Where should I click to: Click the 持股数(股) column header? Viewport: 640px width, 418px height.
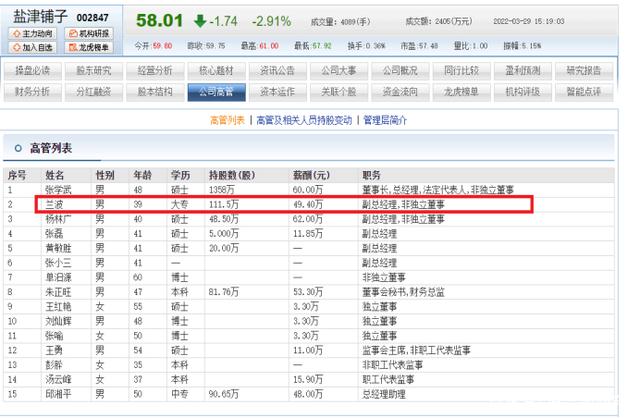[232, 175]
